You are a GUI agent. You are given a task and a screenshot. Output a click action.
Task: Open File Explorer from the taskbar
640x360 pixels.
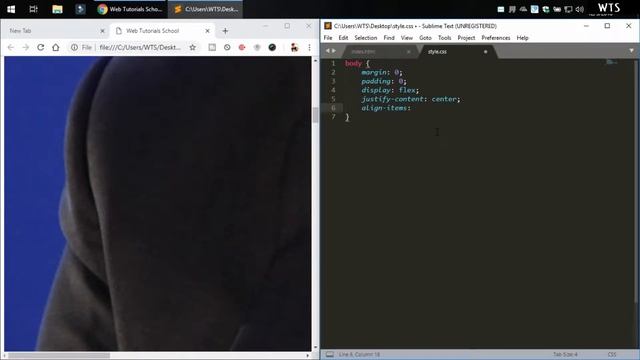pyautogui.click(x=57, y=9)
